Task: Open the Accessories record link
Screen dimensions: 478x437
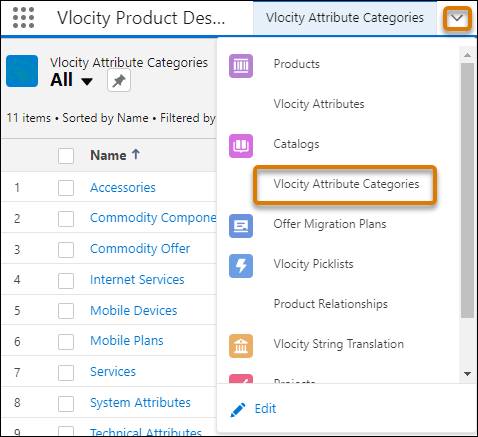Action: pyautogui.click(x=123, y=188)
